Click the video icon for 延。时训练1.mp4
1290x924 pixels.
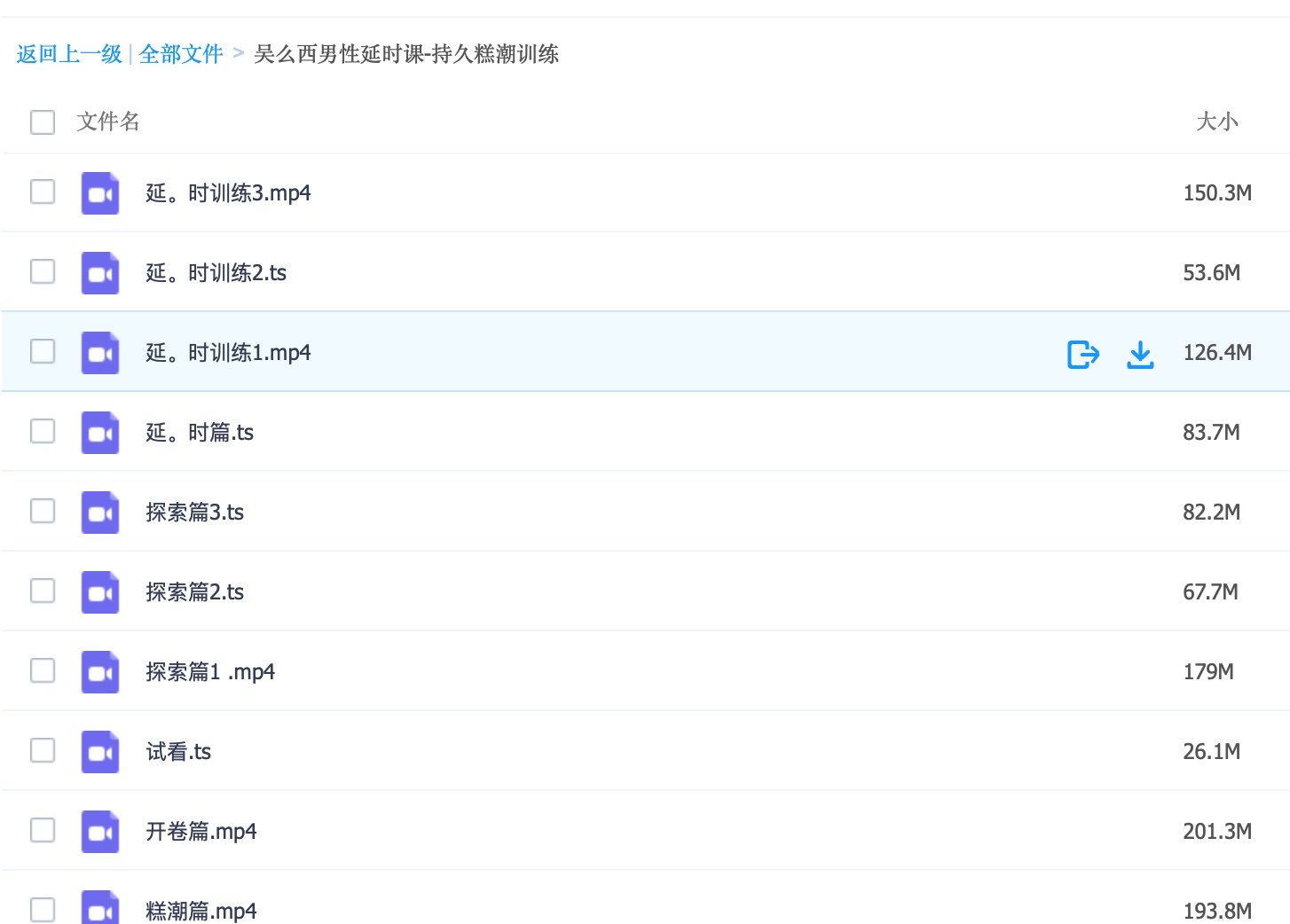(x=100, y=353)
